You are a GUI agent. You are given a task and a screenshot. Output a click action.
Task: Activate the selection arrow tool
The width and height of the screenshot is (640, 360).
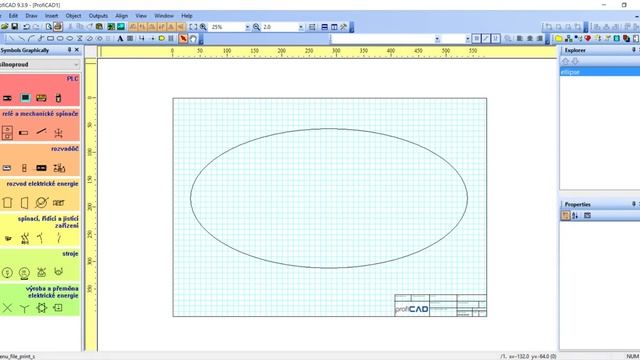pos(183,39)
